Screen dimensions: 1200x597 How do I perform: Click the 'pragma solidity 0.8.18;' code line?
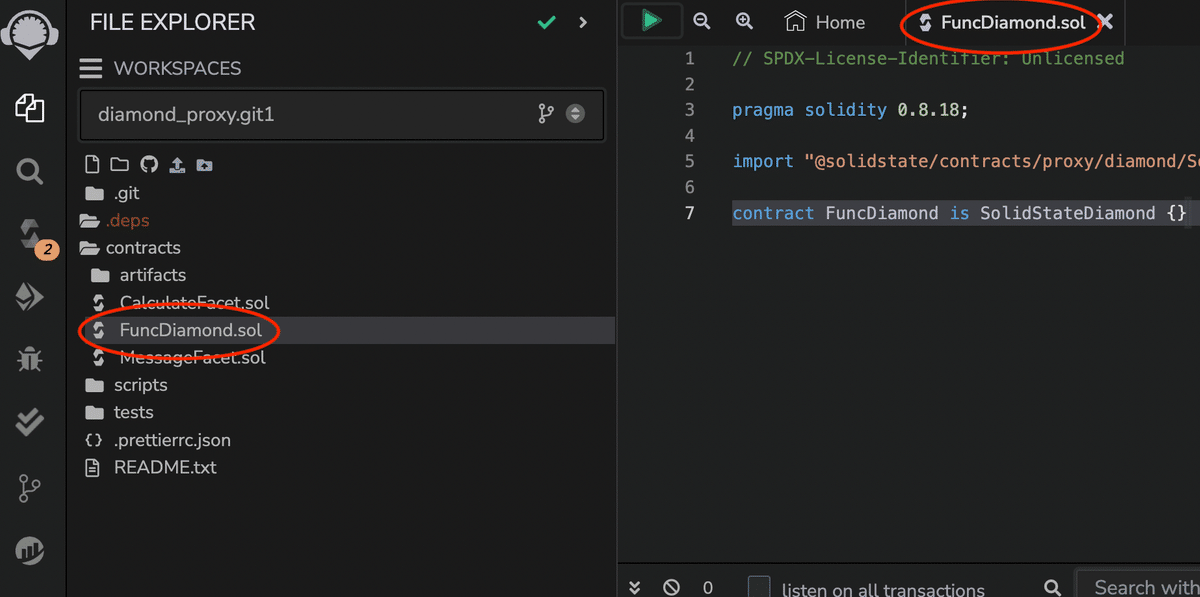click(x=851, y=110)
